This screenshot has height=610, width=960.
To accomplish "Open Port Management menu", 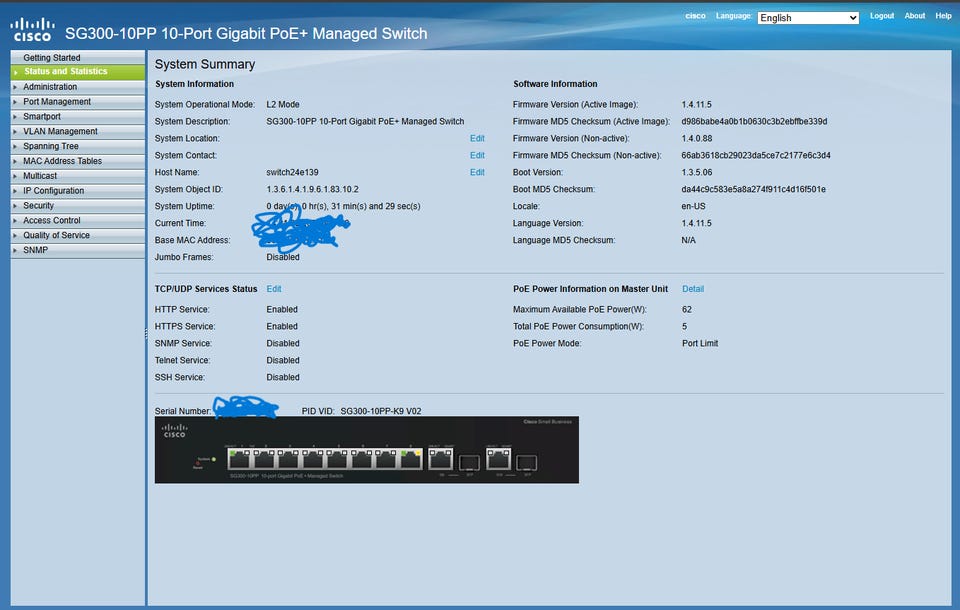I will (x=78, y=102).
